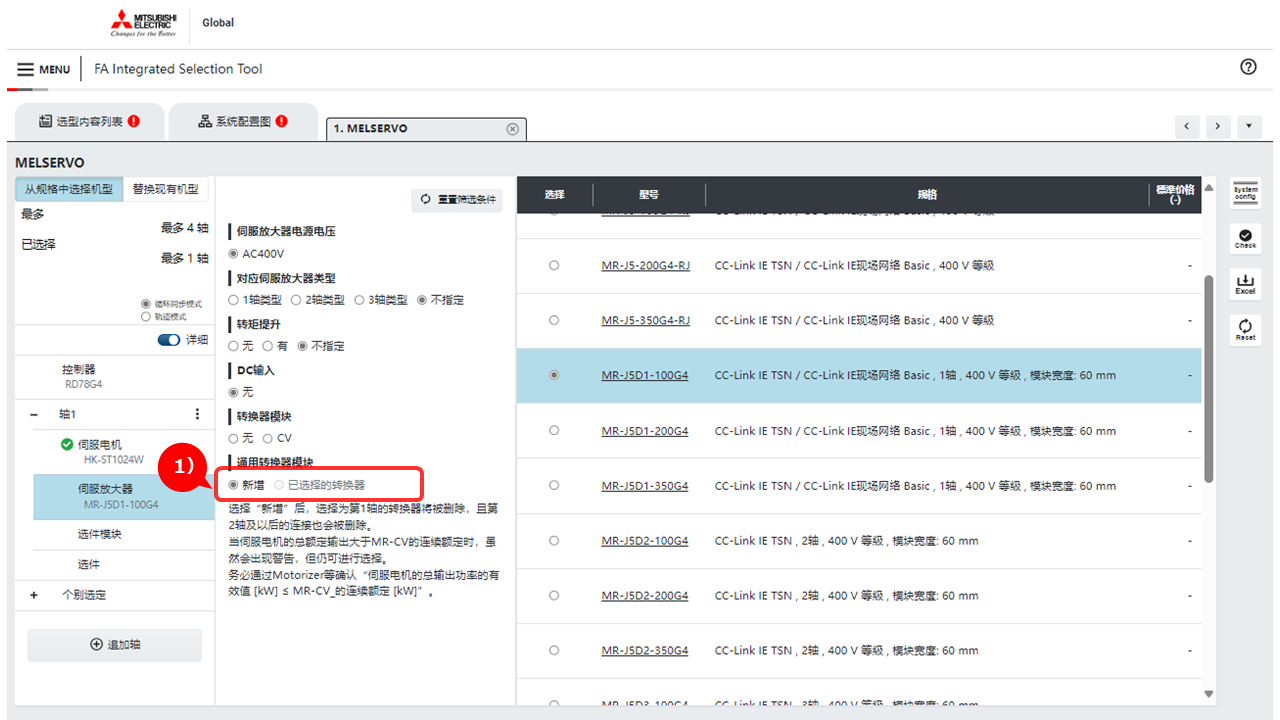Switch to 系统配置图 tab

(x=243, y=121)
